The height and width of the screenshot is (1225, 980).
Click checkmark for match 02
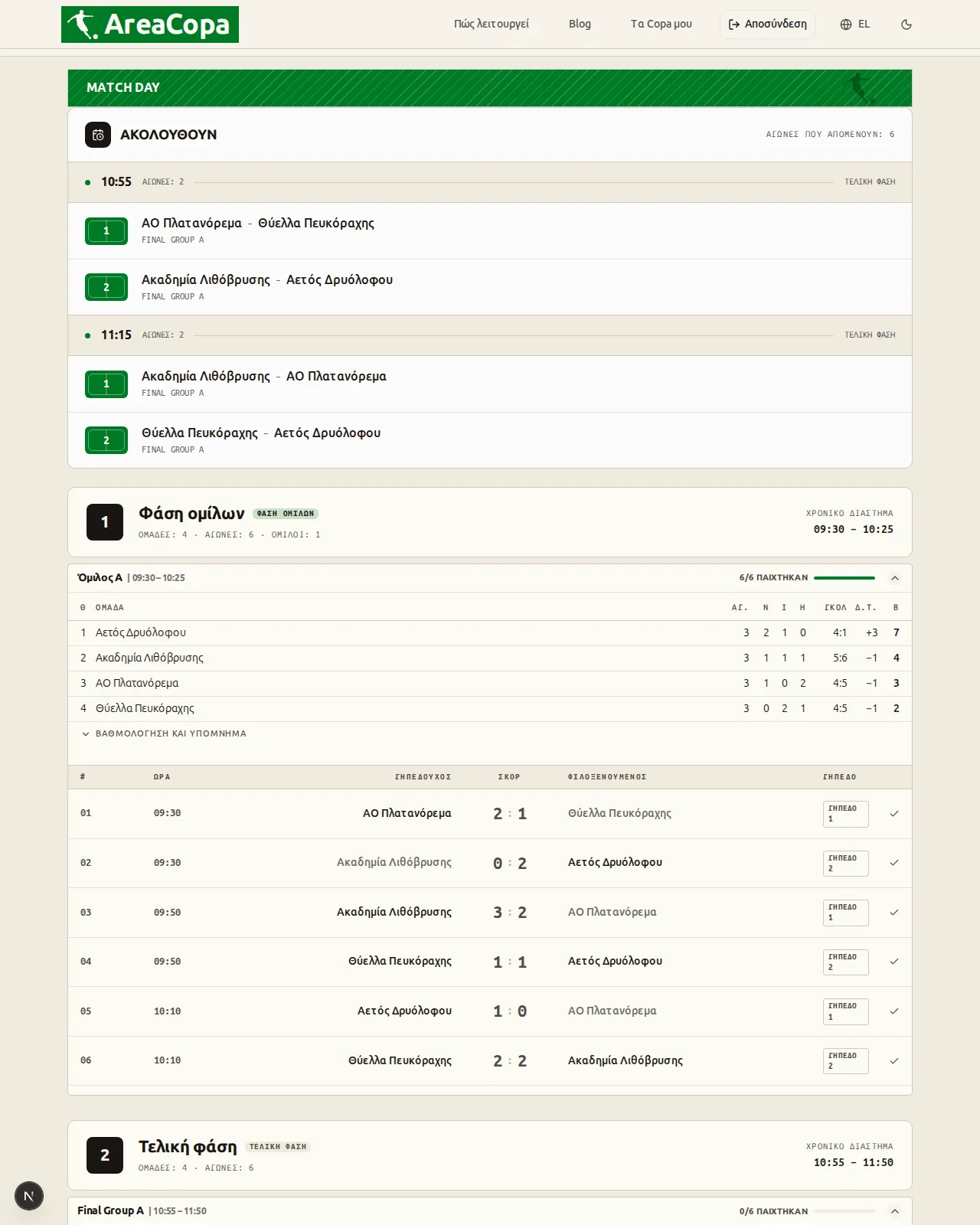pos(894,863)
